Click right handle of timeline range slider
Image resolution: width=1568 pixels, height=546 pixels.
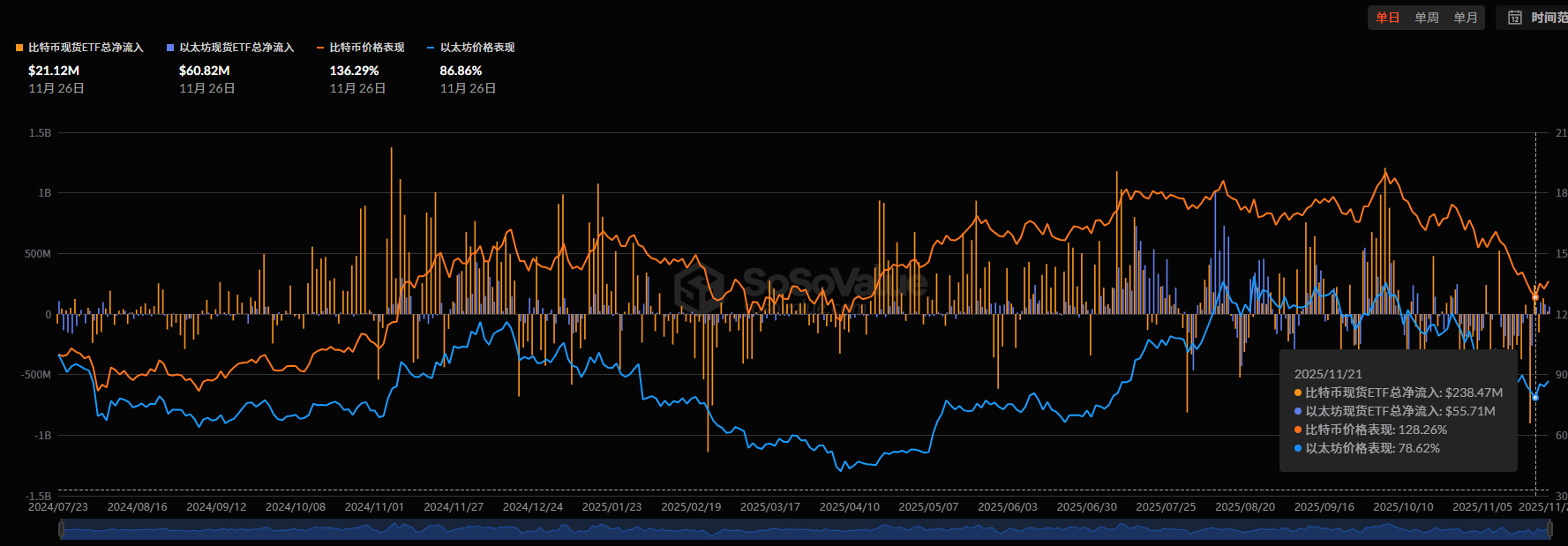pos(1550,529)
